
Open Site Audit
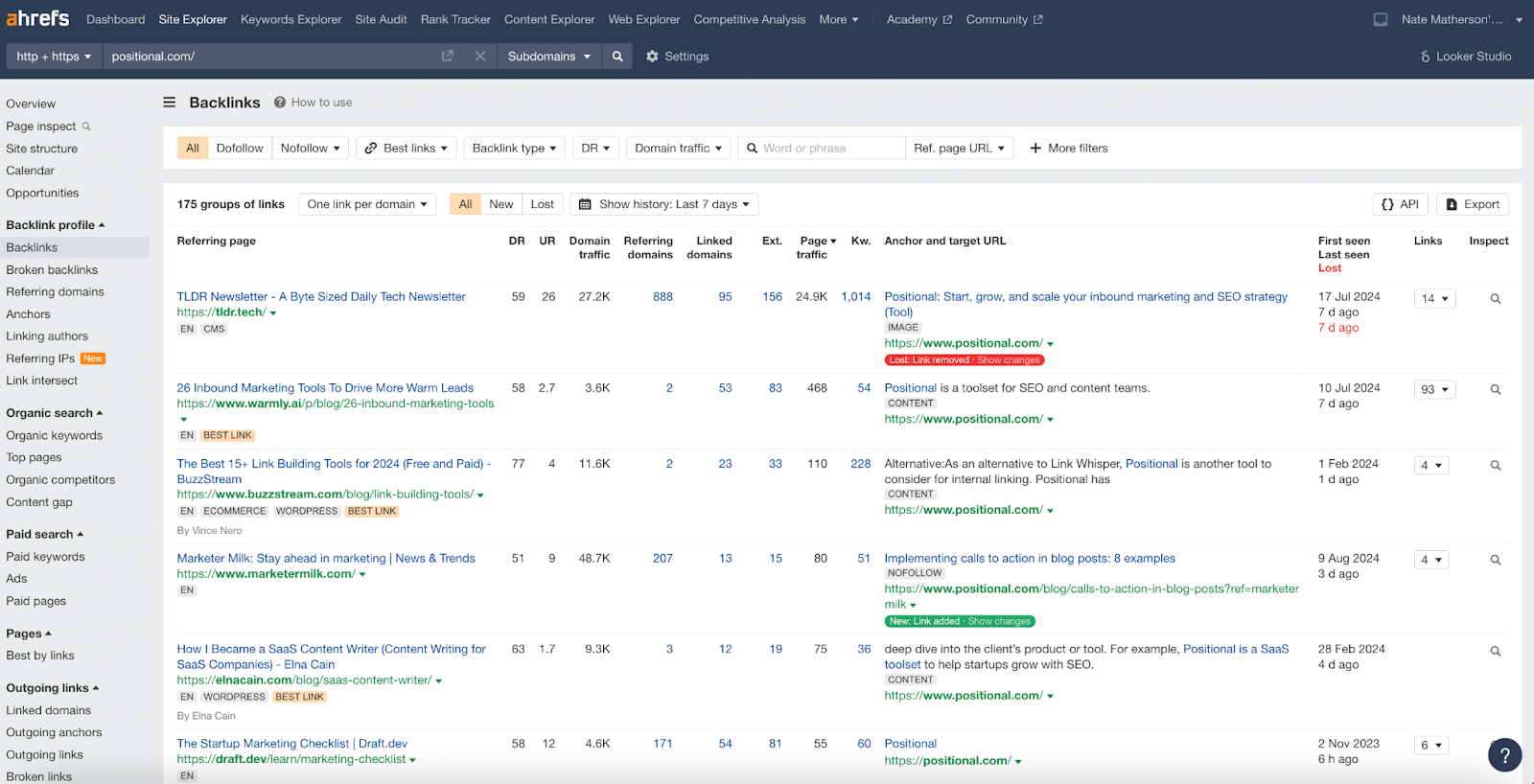point(381,19)
